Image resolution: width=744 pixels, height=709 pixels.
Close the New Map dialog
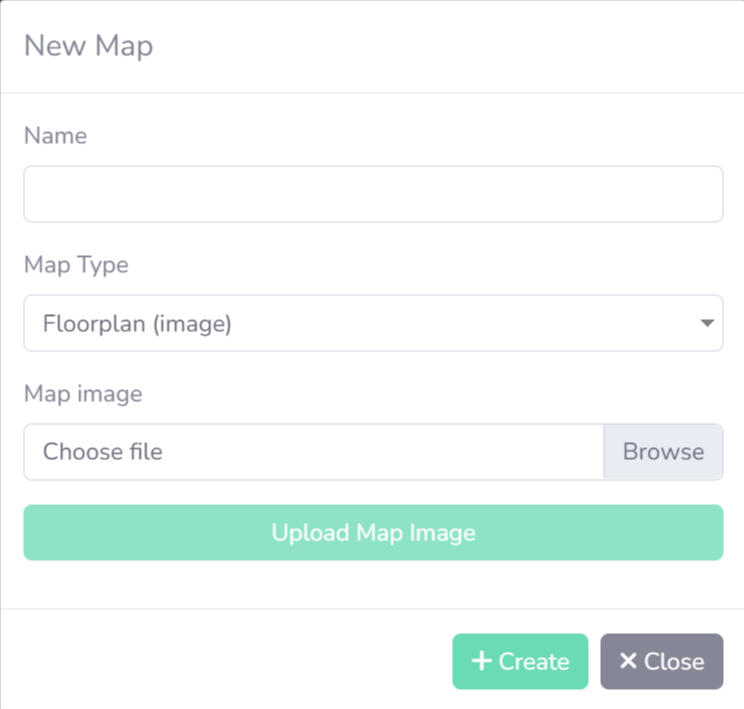point(661,661)
